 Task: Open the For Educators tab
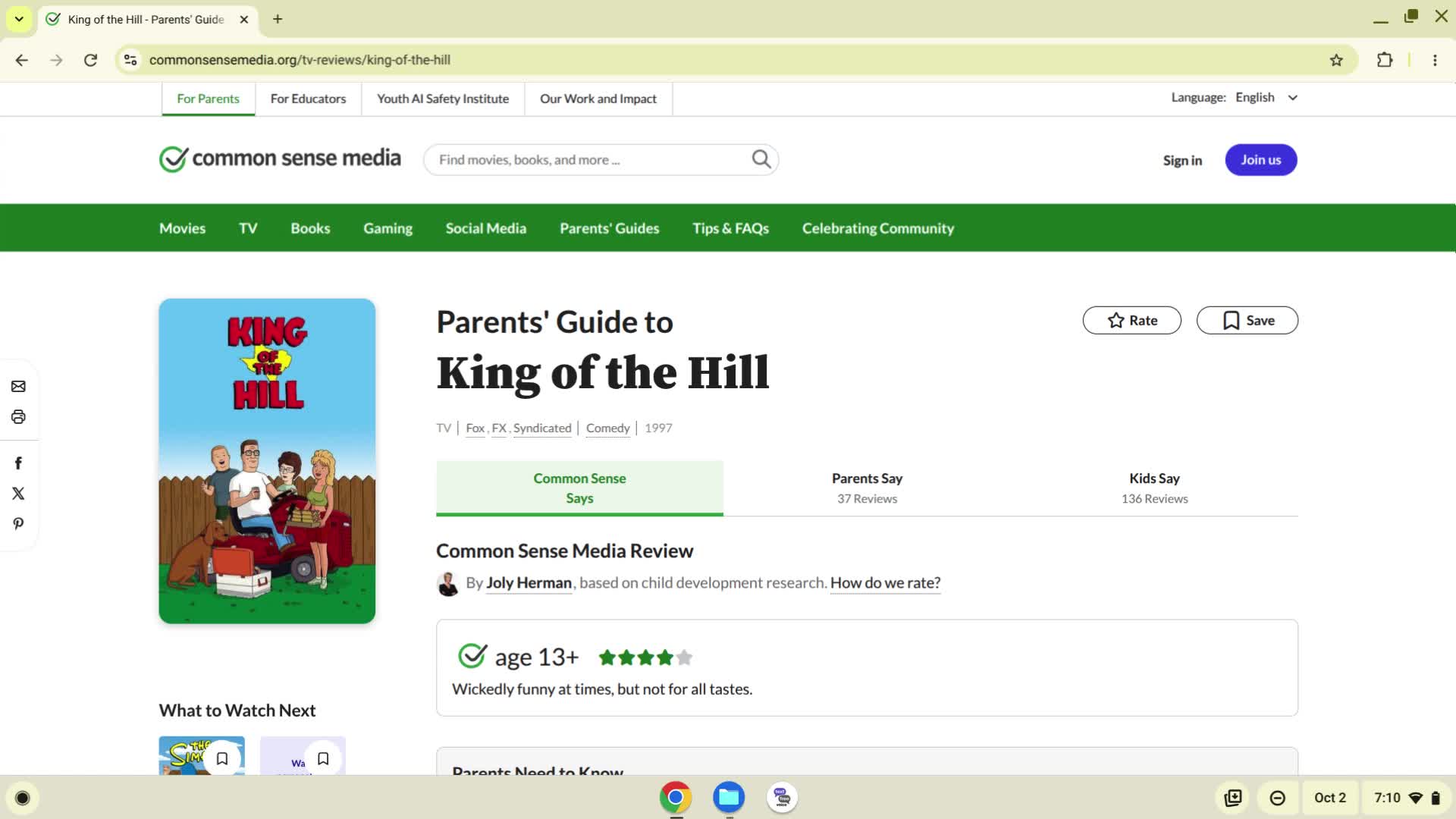pos(308,99)
